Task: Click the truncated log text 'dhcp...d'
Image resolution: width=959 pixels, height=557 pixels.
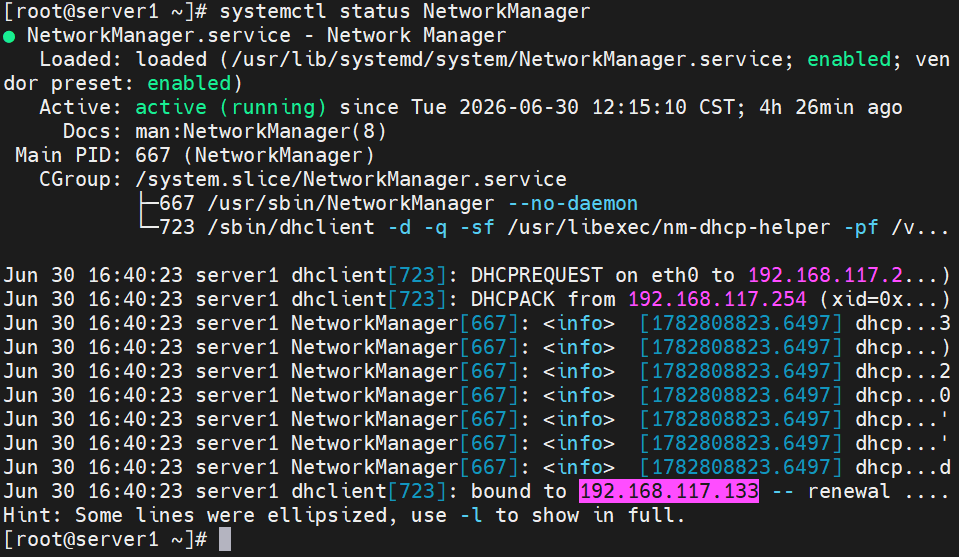Action: pos(903,467)
